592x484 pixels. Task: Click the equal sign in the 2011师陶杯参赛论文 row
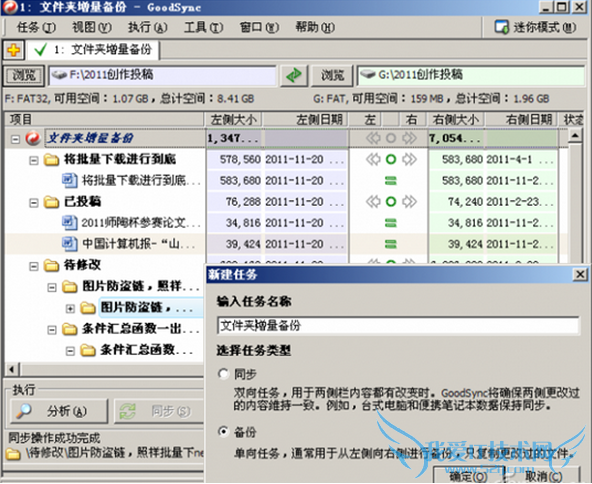tap(391, 223)
